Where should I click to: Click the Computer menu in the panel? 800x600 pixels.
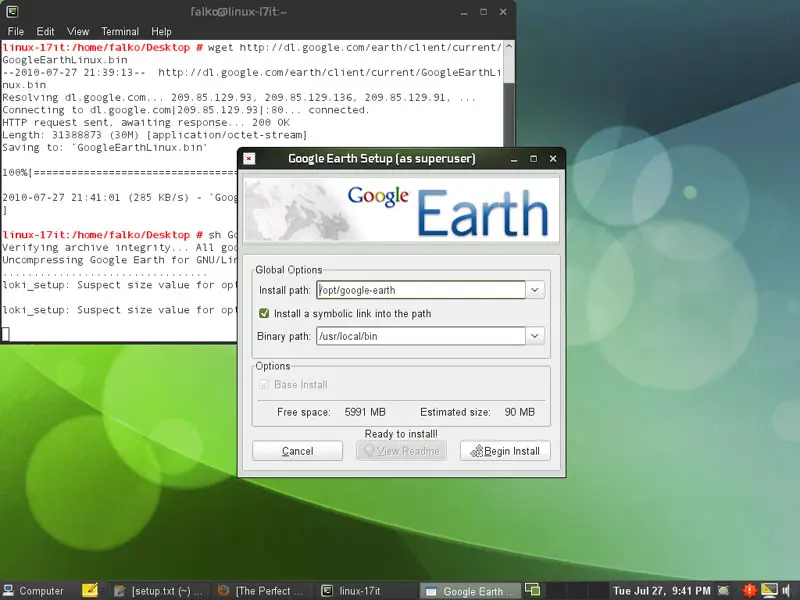(34, 591)
